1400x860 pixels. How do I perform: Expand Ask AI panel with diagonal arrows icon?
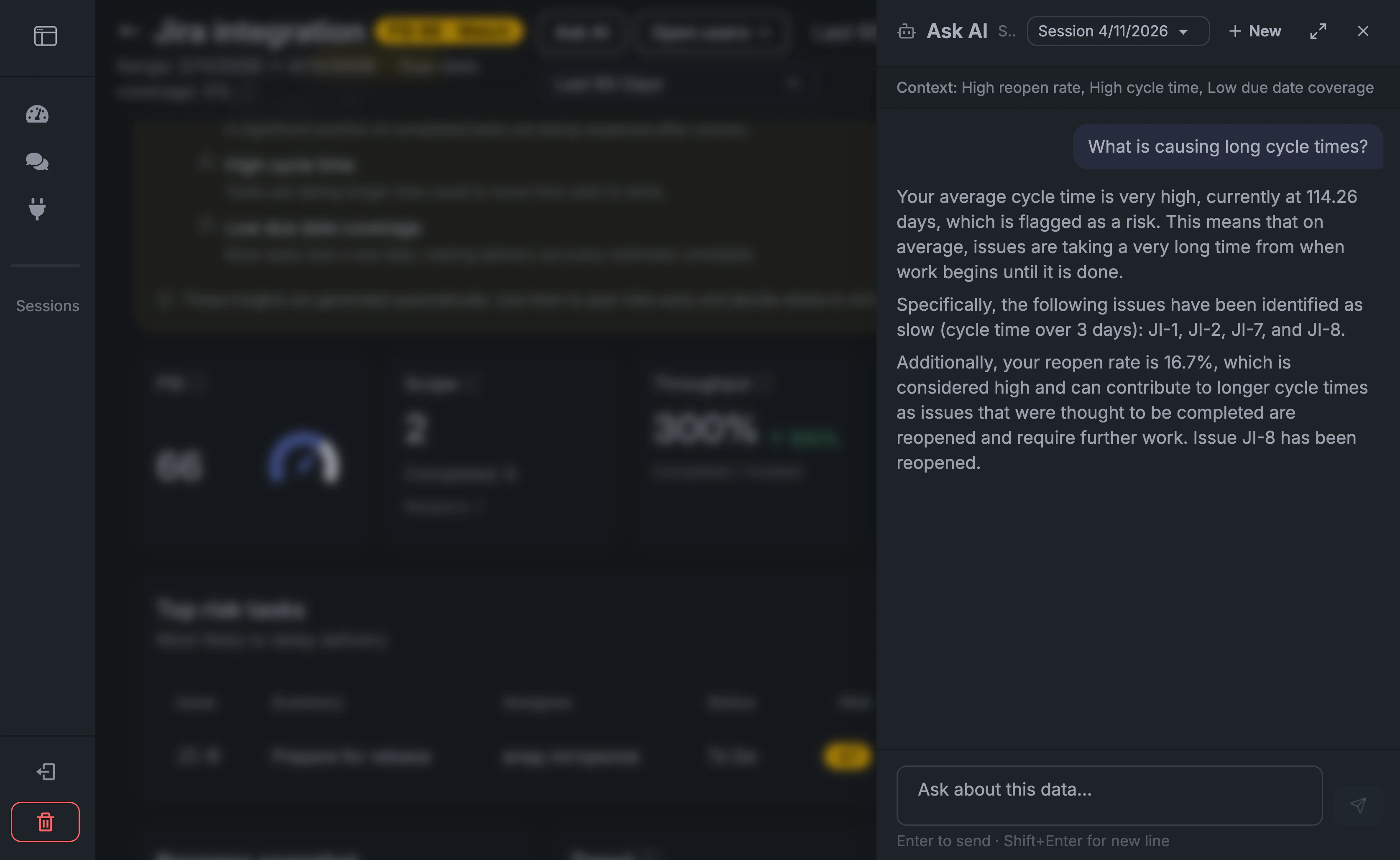pyautogui.click(x=1318, y=31)
